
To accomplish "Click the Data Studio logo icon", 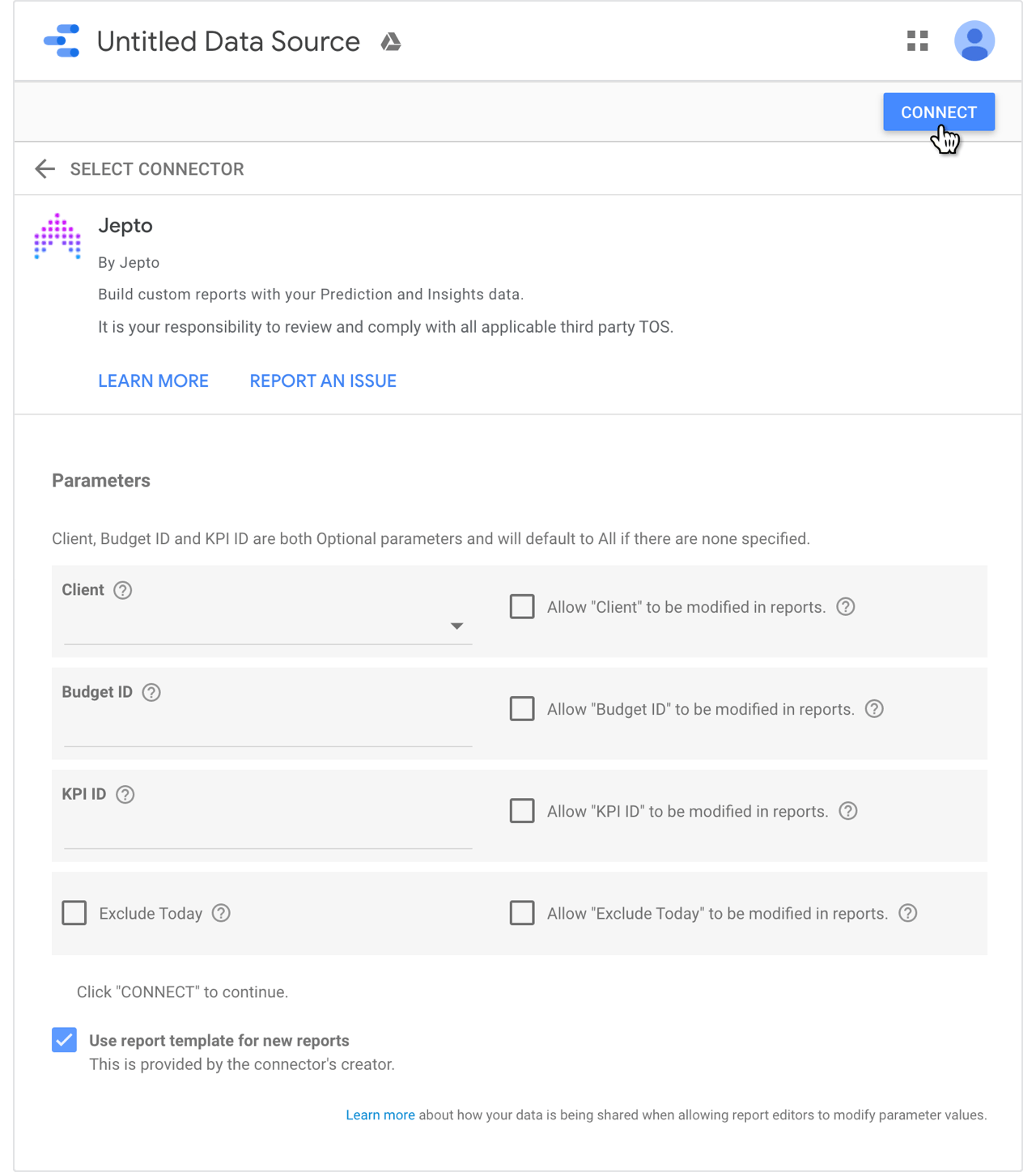I will (62, 41).
